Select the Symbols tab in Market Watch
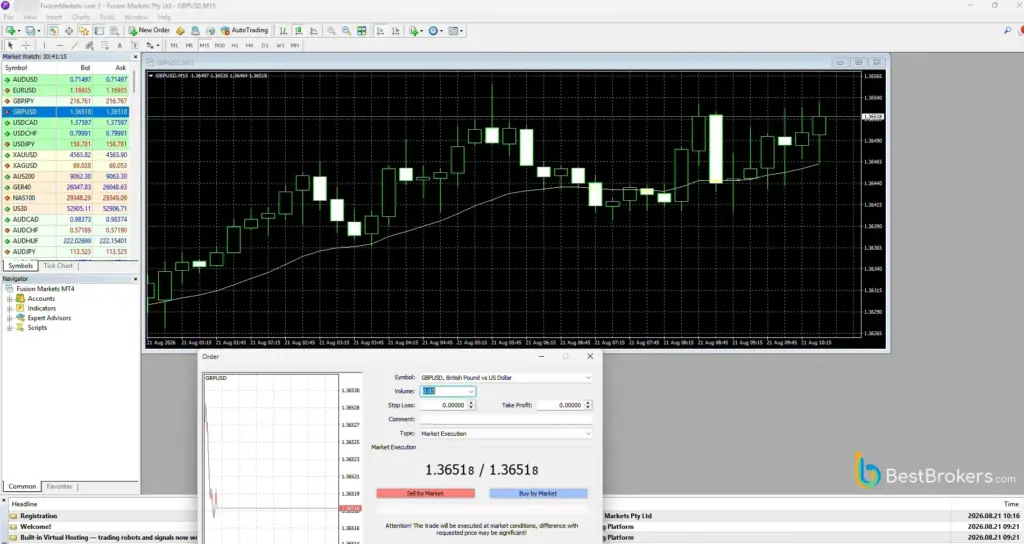Screen dimensions: 1024x544 coord(20,266)
